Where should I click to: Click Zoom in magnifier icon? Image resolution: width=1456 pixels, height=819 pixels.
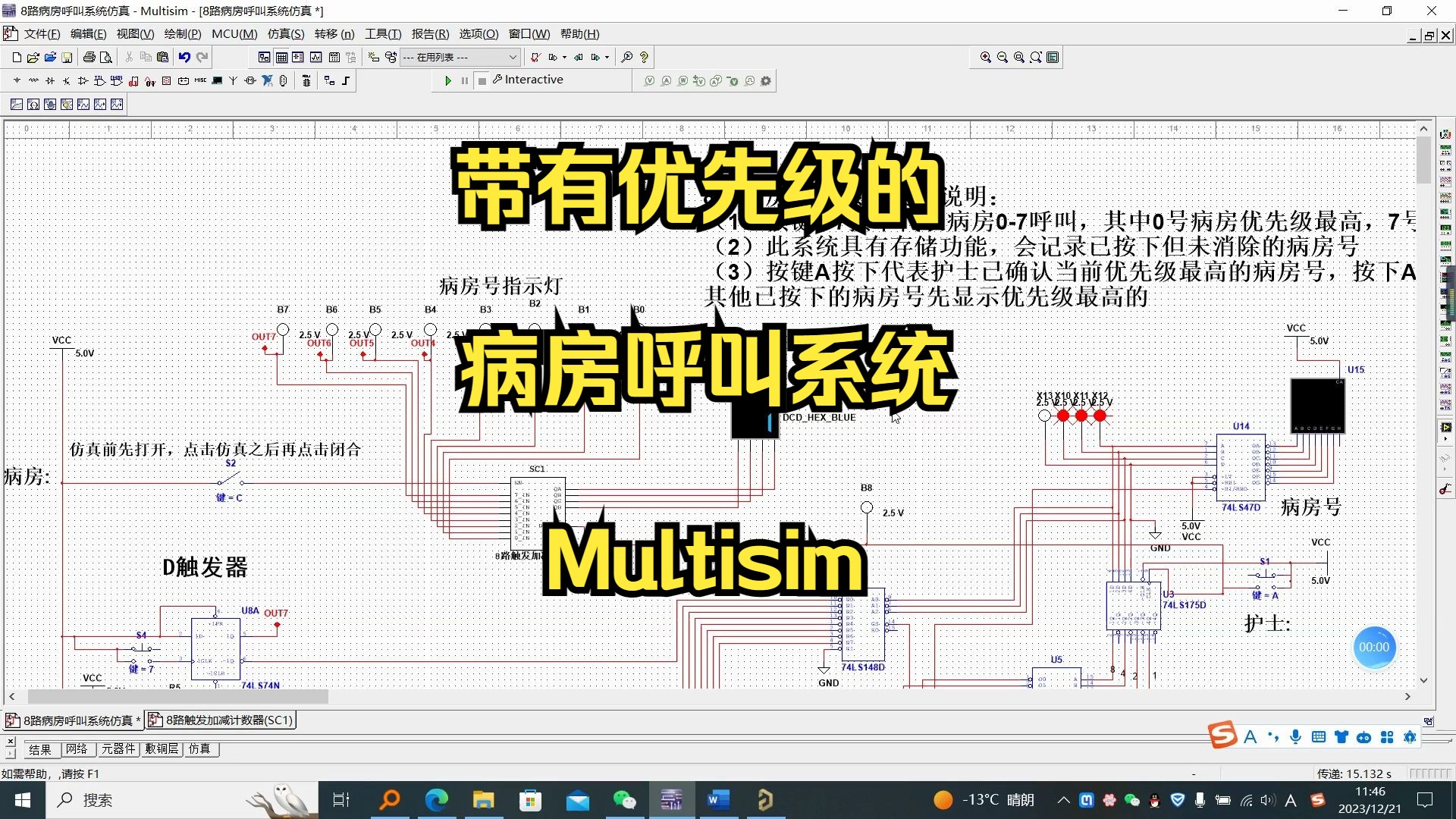tap(985, 57)
